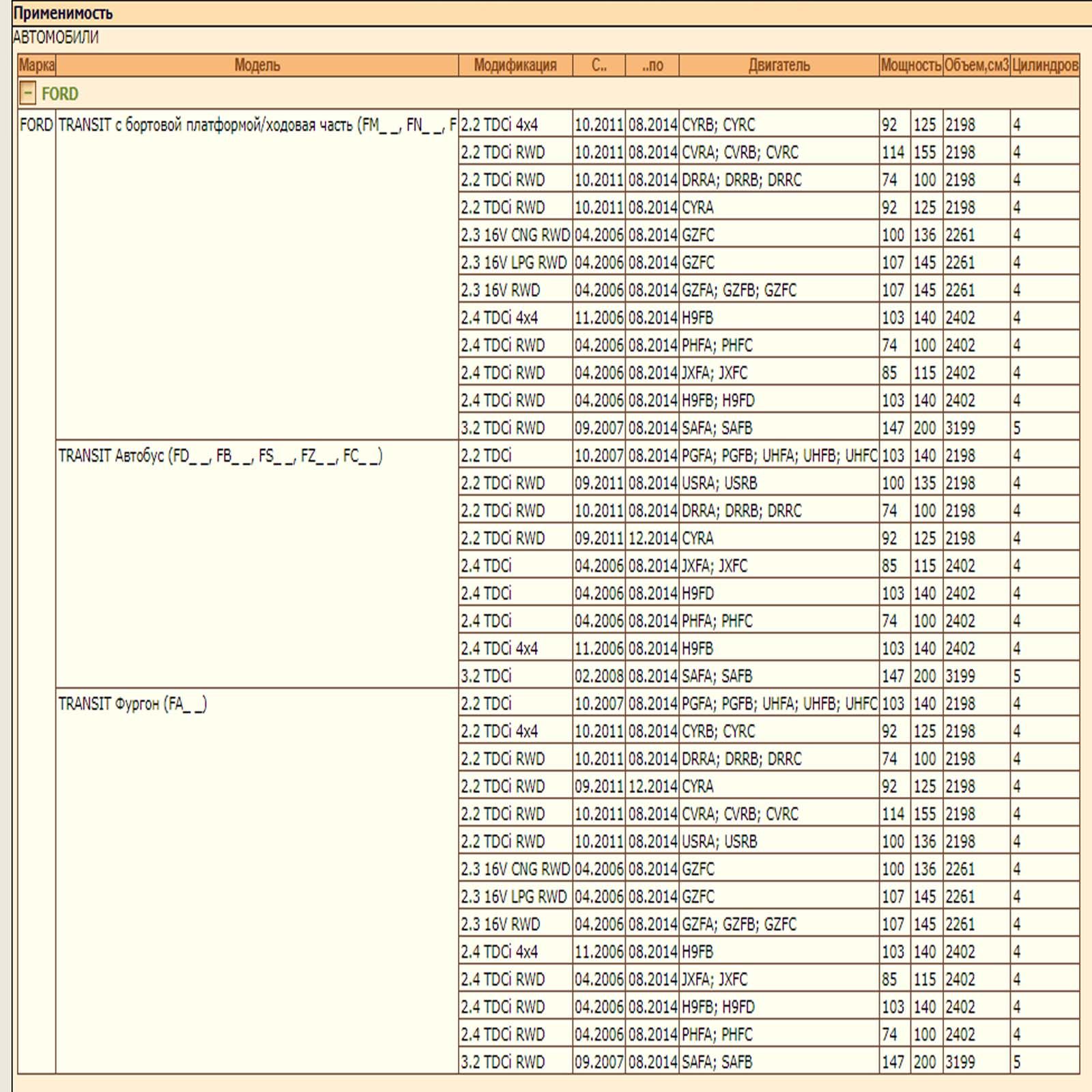Click the Объем,см3 column header
1092x1092 pixels.
click(x=976, y=66)
